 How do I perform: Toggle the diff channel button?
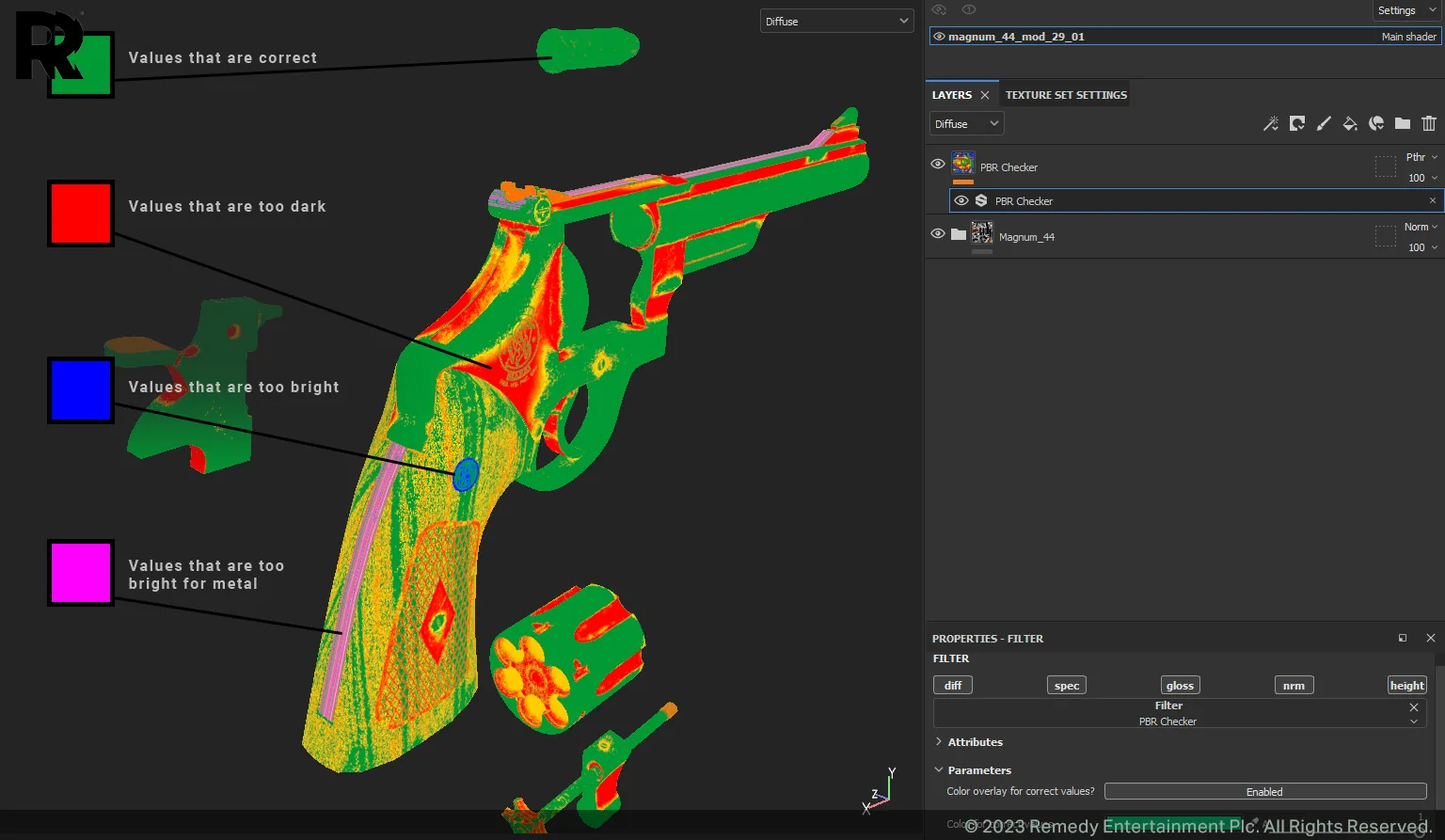tap(953, 686)
